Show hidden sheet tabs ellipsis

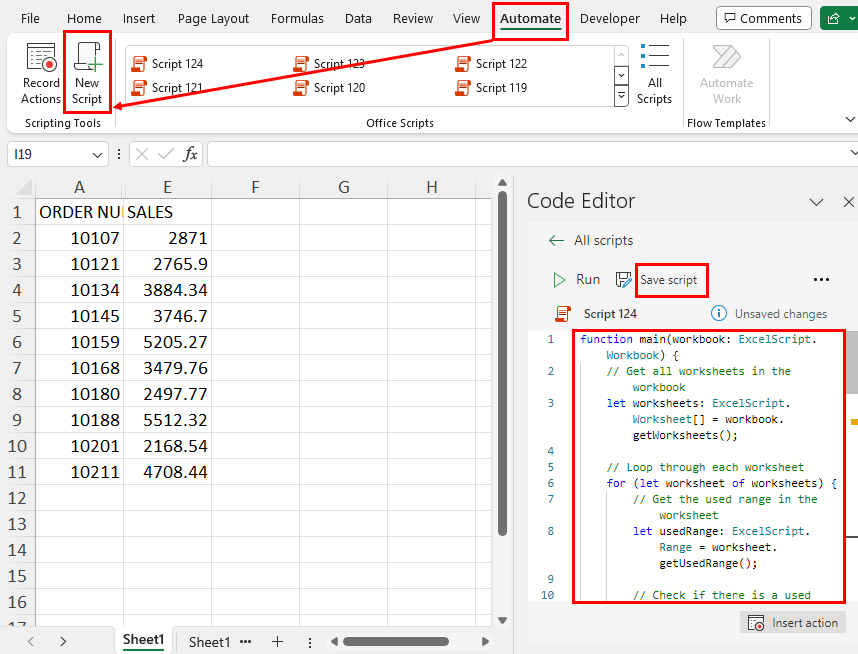[x=246, y=641]
